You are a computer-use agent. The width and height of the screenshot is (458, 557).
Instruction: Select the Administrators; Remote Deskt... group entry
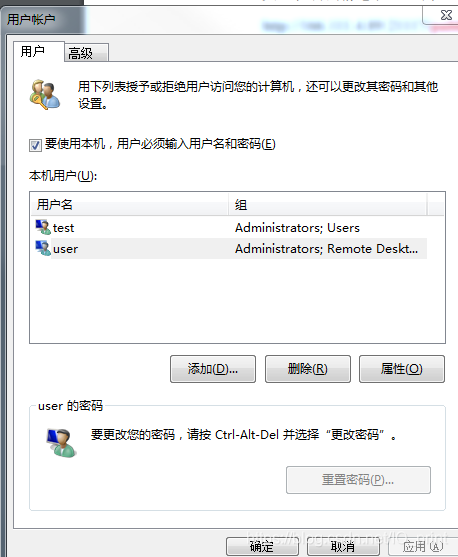[x=327, y=249]
